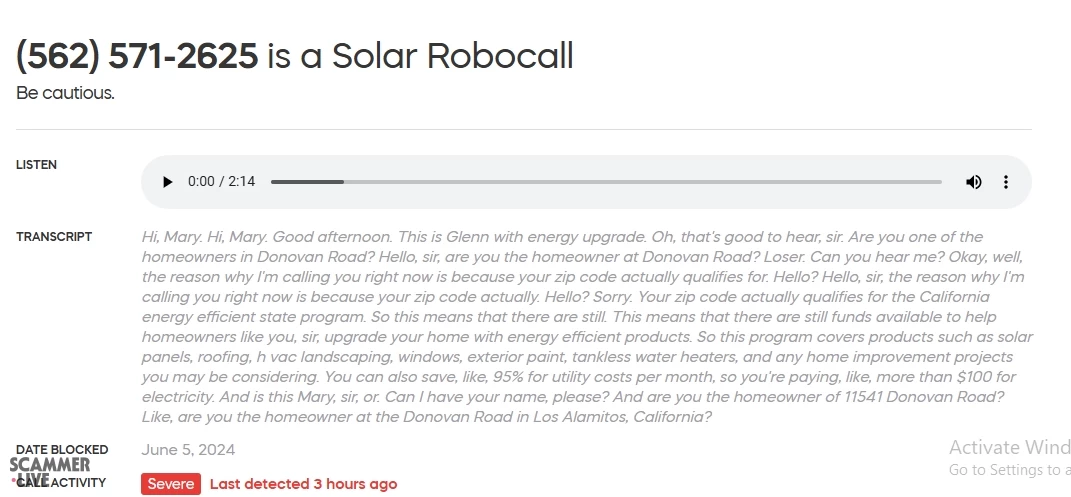Click the phone number (562) 571-2625
The height and width of the screenshot is (497, 1071).
click(x=137, y=56)
